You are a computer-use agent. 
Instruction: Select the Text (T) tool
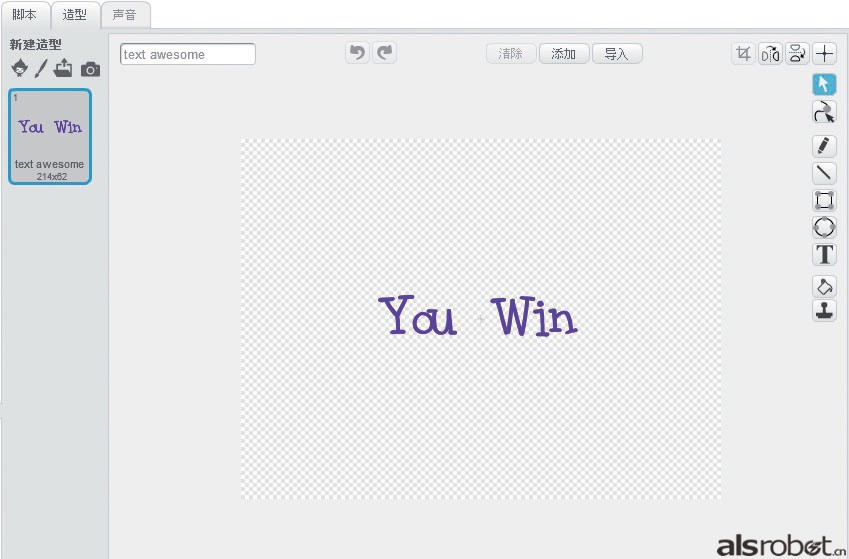tap(823, 254)
